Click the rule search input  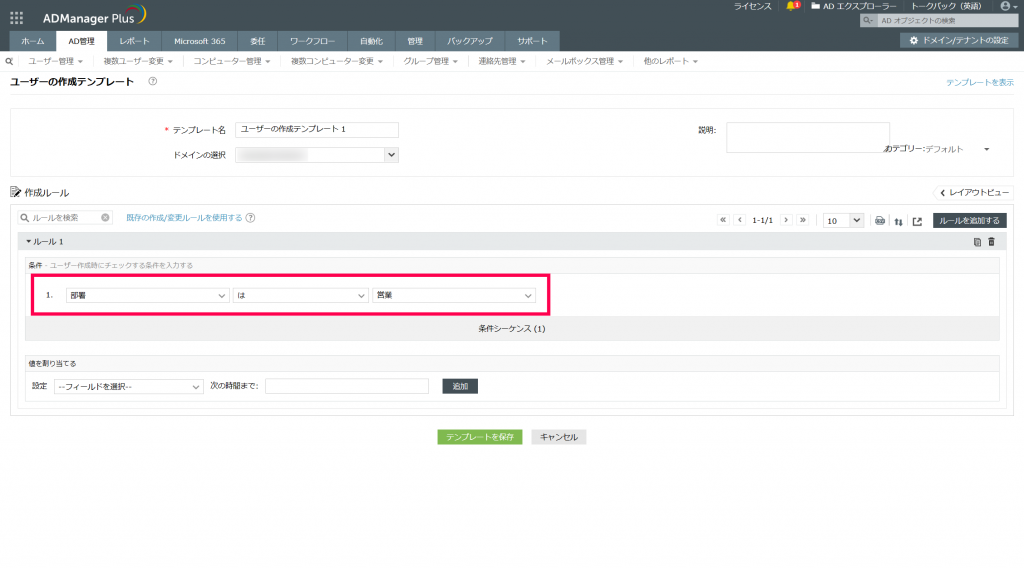pyautogui.click(x=65, y=217)
